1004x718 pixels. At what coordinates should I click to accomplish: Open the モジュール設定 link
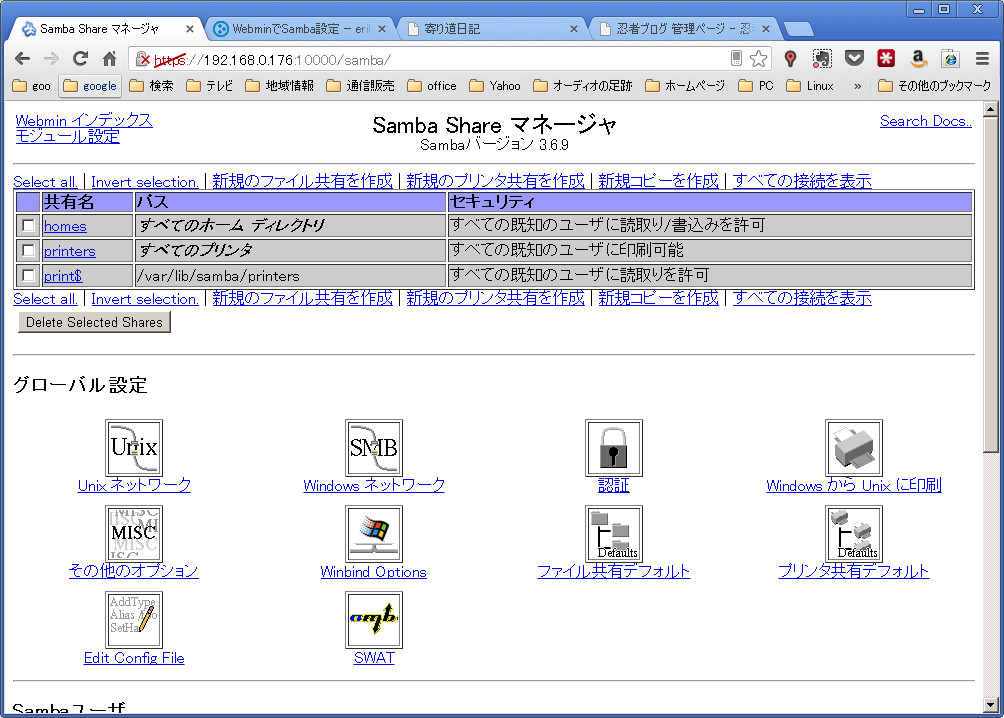point(67,136)
